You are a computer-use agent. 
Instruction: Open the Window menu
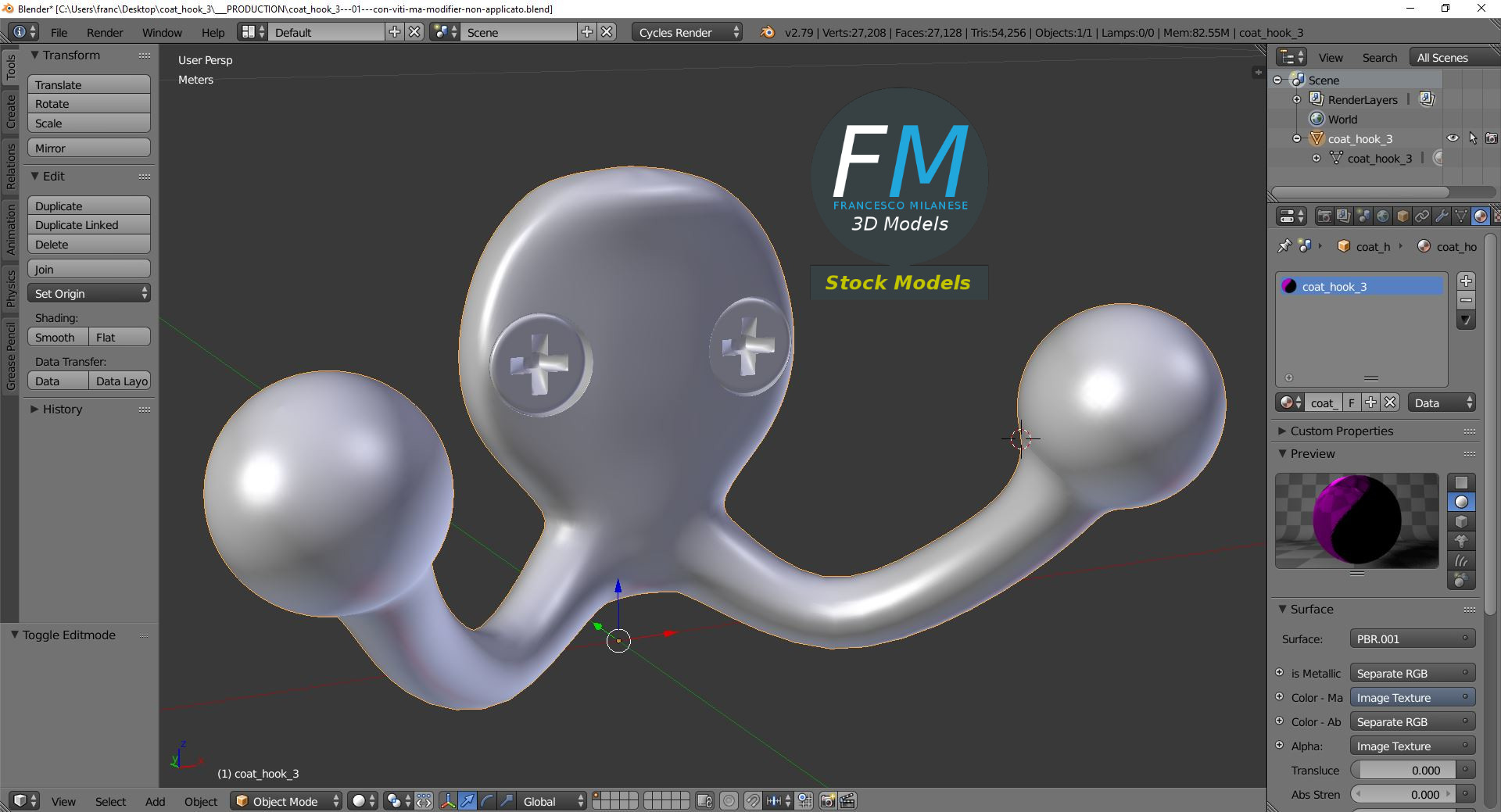coord(162,32)
